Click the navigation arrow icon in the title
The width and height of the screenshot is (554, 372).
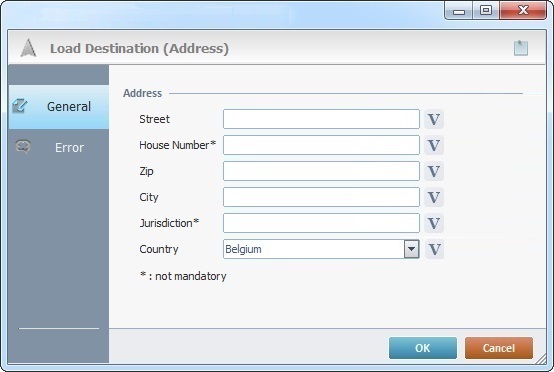[28, 48]
